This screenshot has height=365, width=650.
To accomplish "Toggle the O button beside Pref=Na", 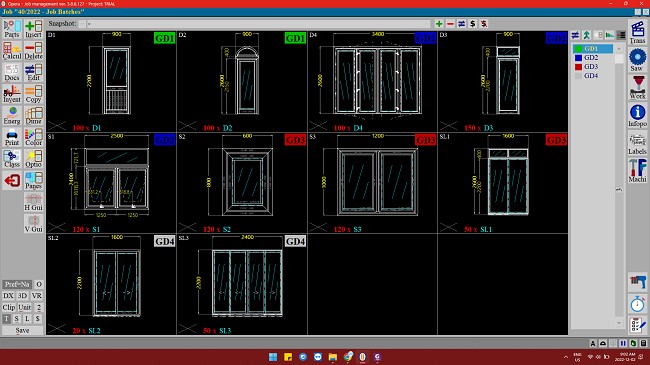I will pos(38,285).
